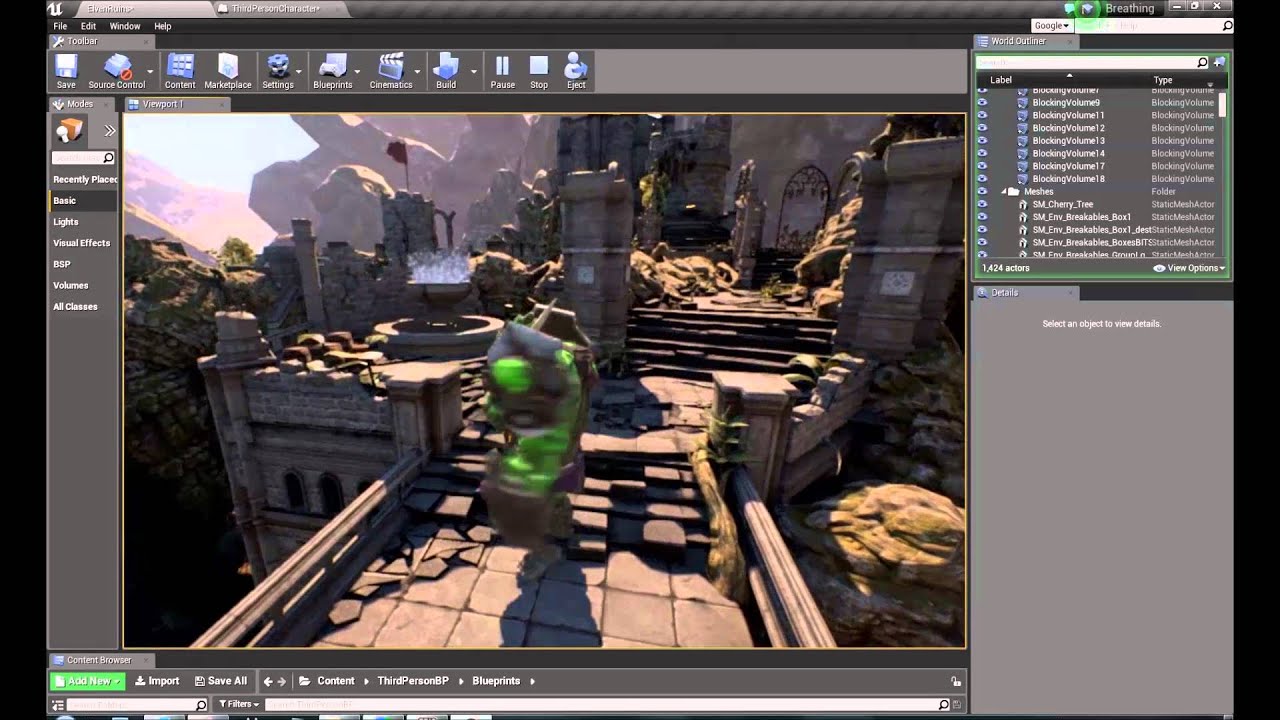
Task: Open Settings dropdown arrow
Action: coord(298,71)
